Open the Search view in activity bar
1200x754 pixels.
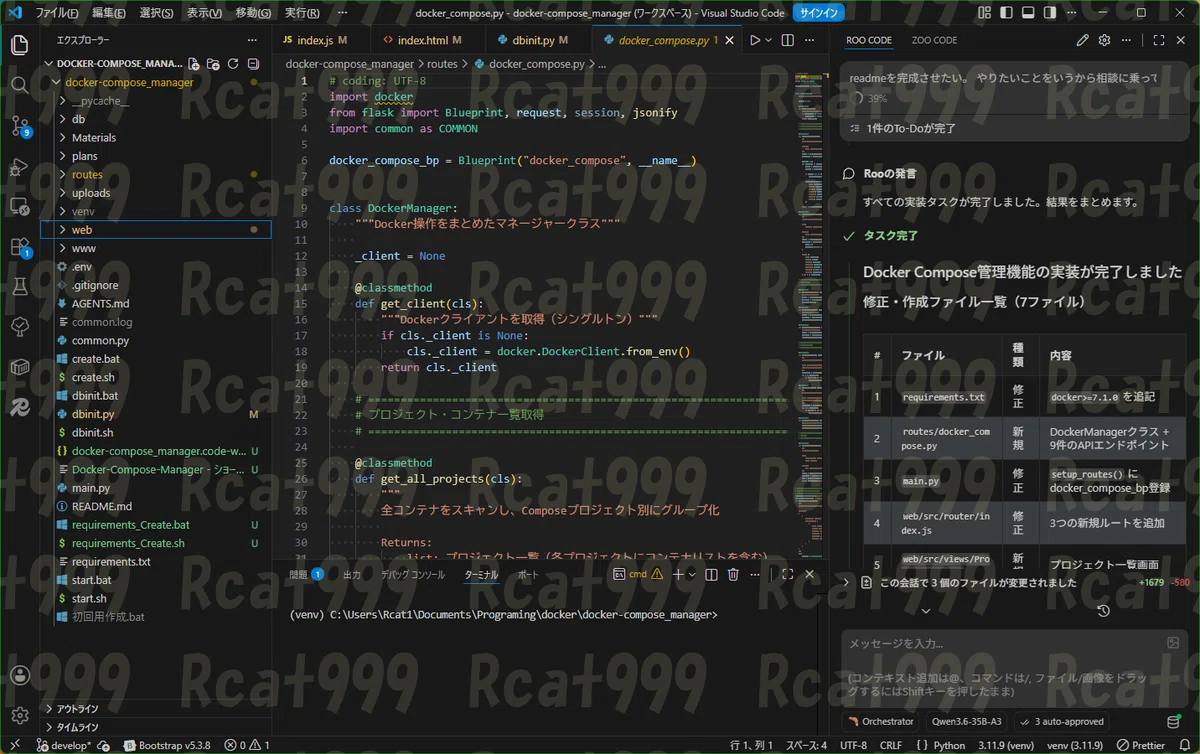(x=19, y=85)
